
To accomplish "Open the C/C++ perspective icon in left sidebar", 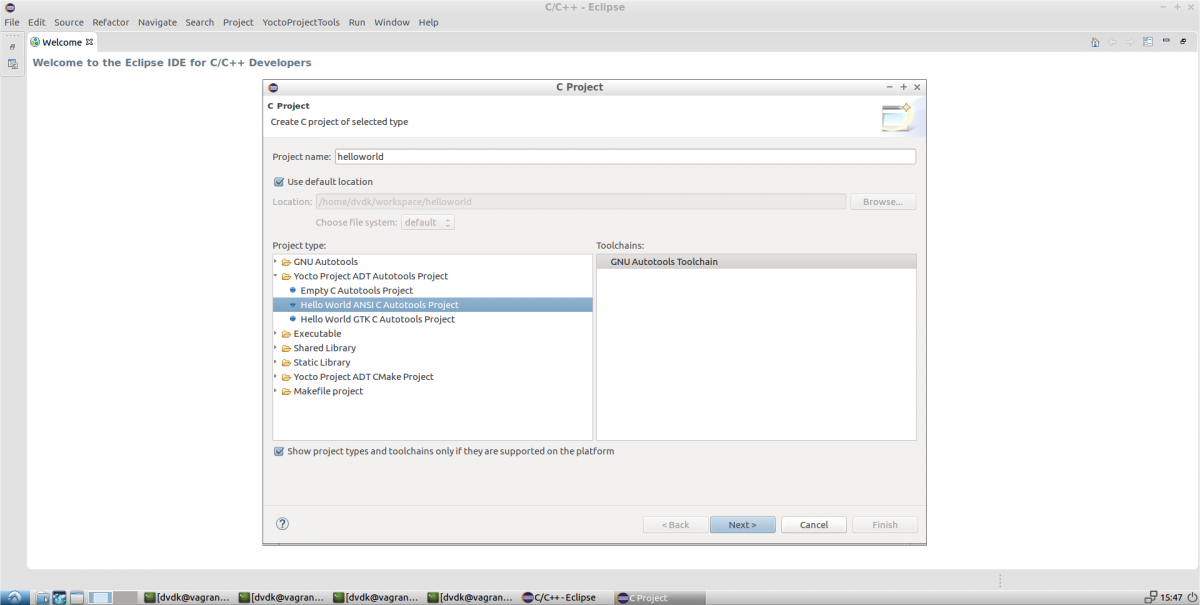I will point(12,64).
